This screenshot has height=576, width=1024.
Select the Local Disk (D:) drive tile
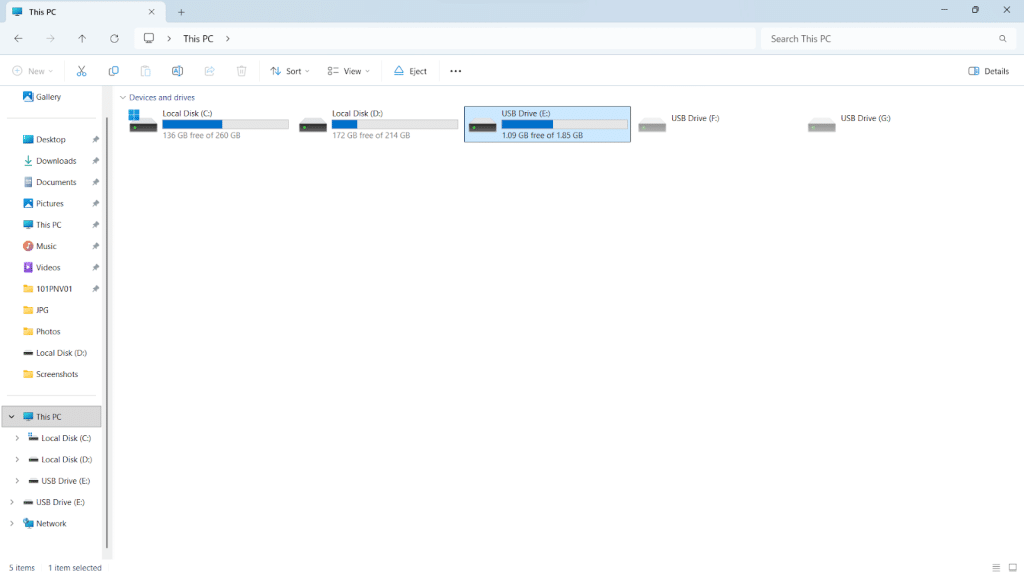pos(379,124)
